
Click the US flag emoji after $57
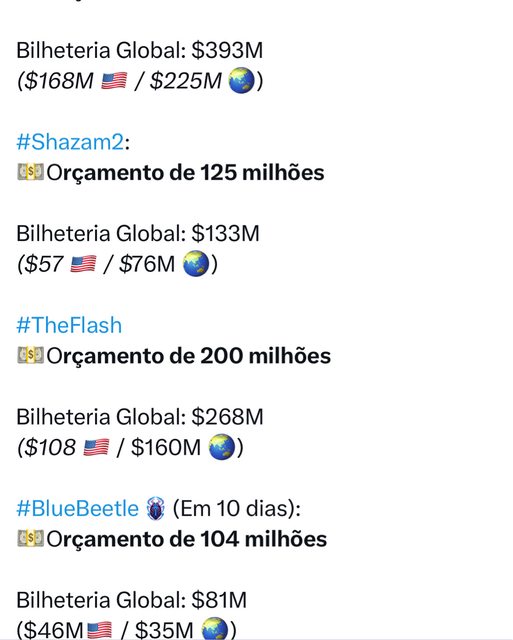click(x=83, y=264)
